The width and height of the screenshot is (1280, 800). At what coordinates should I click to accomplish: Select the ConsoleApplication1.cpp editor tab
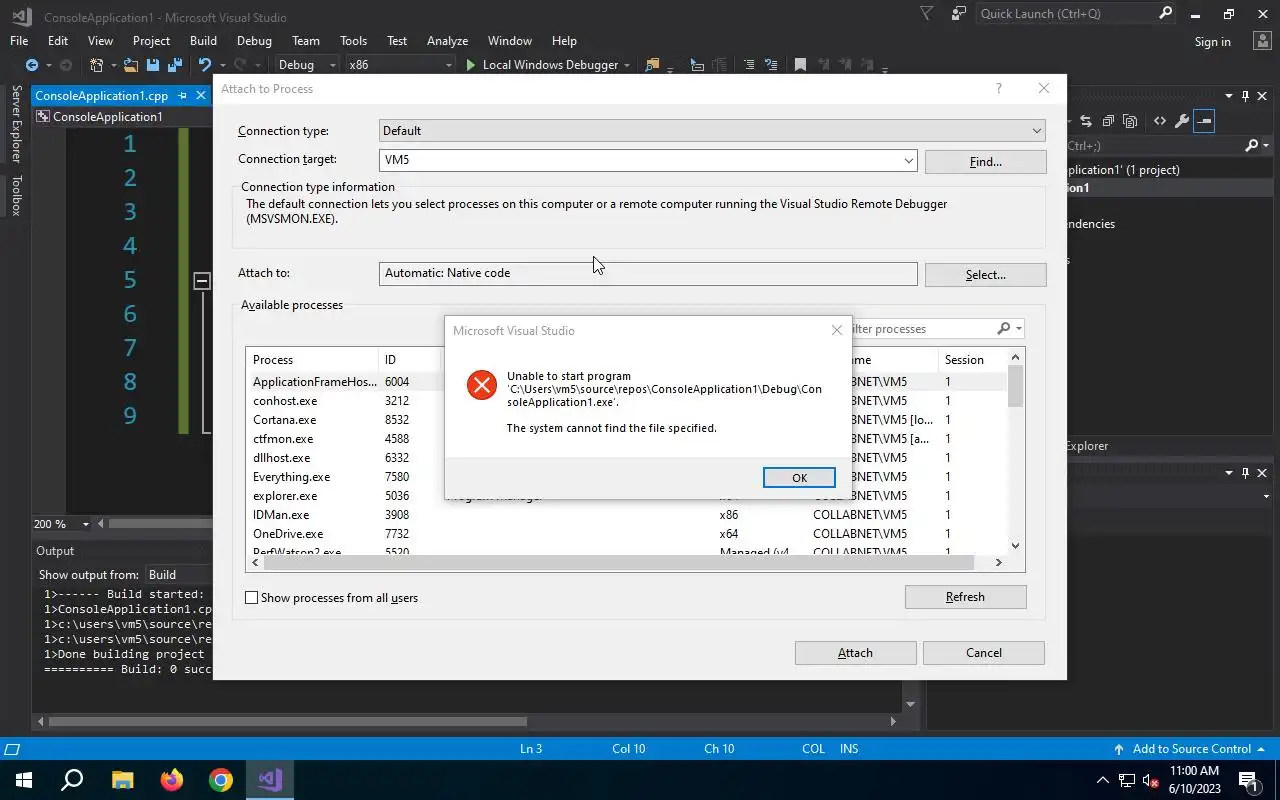[x=101, y=96]
